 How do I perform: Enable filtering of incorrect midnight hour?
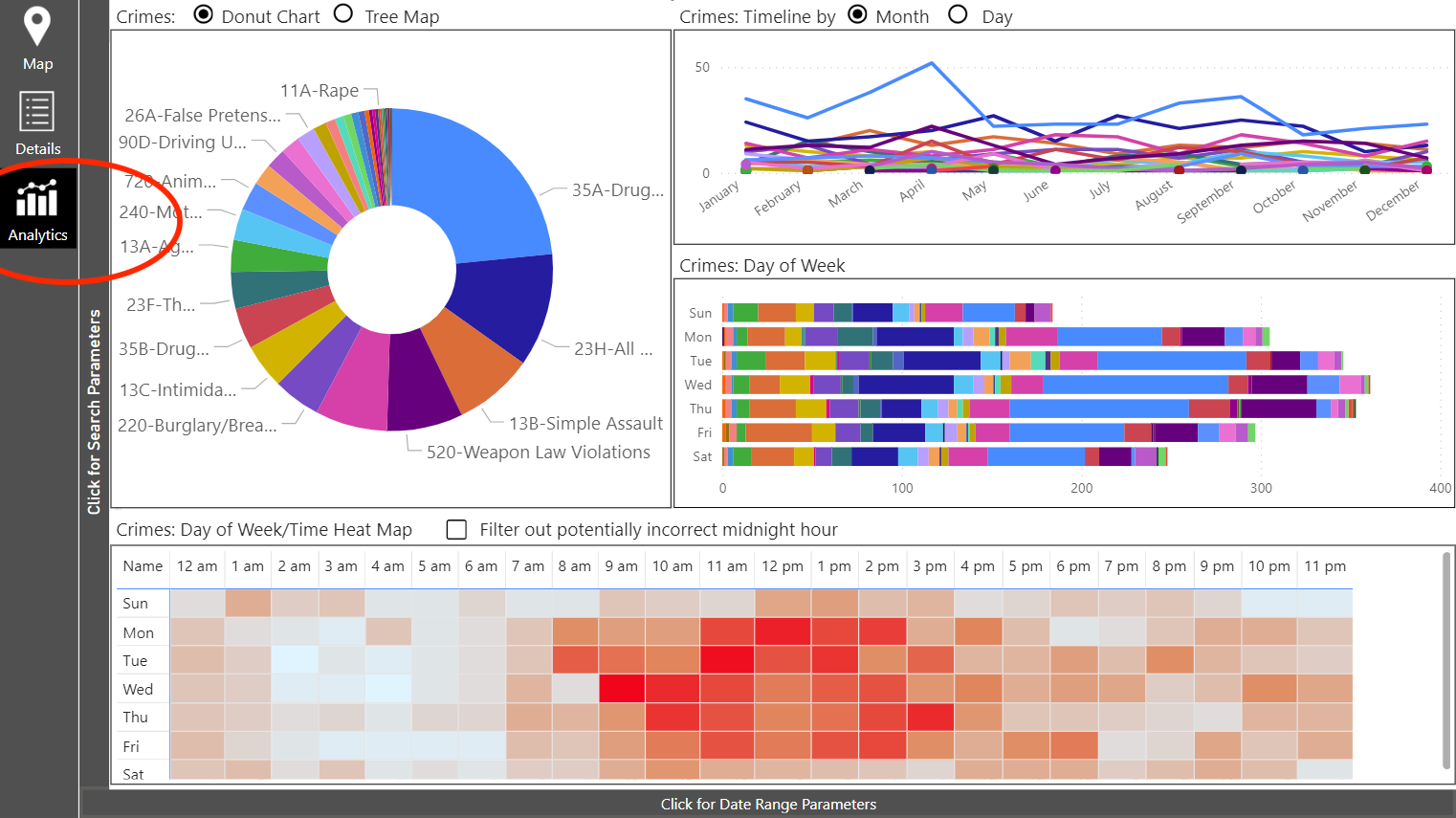456,529
